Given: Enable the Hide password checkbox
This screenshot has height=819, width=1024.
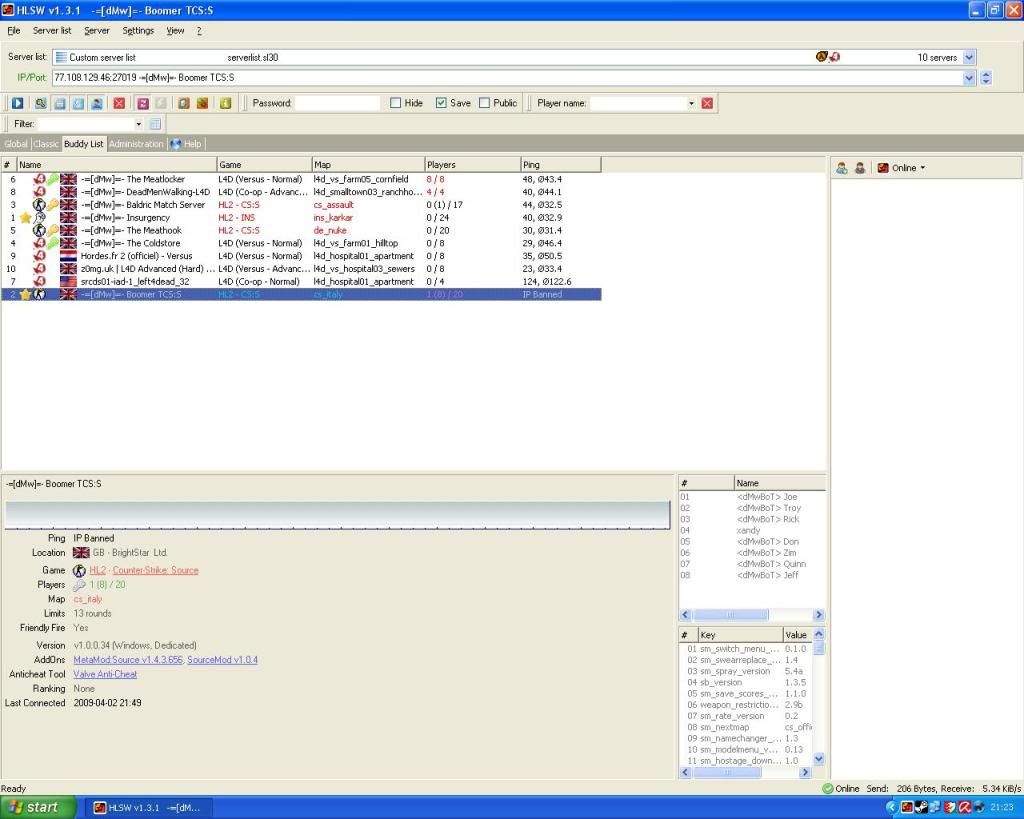Looking at the screenshot, I should (x=396, y=103).
